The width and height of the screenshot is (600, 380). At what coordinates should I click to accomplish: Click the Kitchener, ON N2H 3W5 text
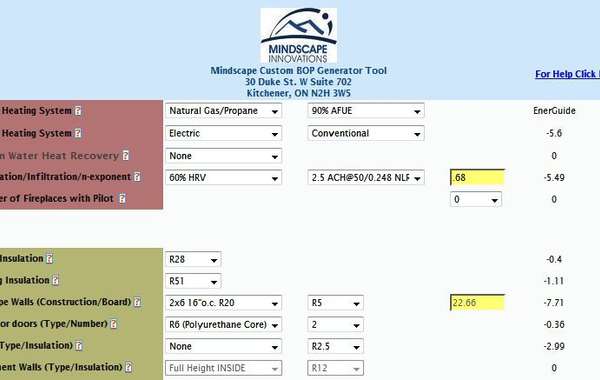(298, 93)
